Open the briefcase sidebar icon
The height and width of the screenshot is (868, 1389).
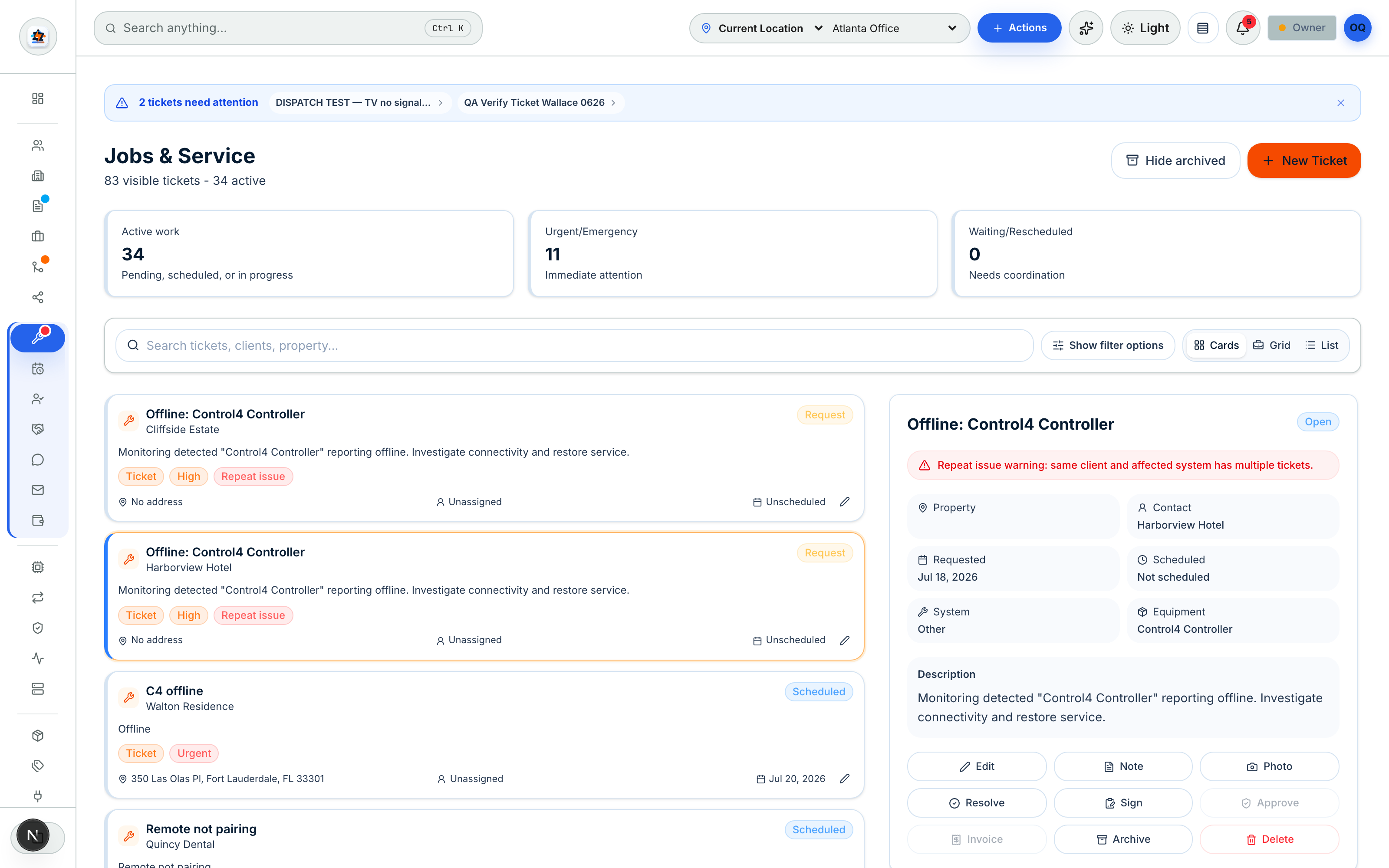tap(38, 237)
